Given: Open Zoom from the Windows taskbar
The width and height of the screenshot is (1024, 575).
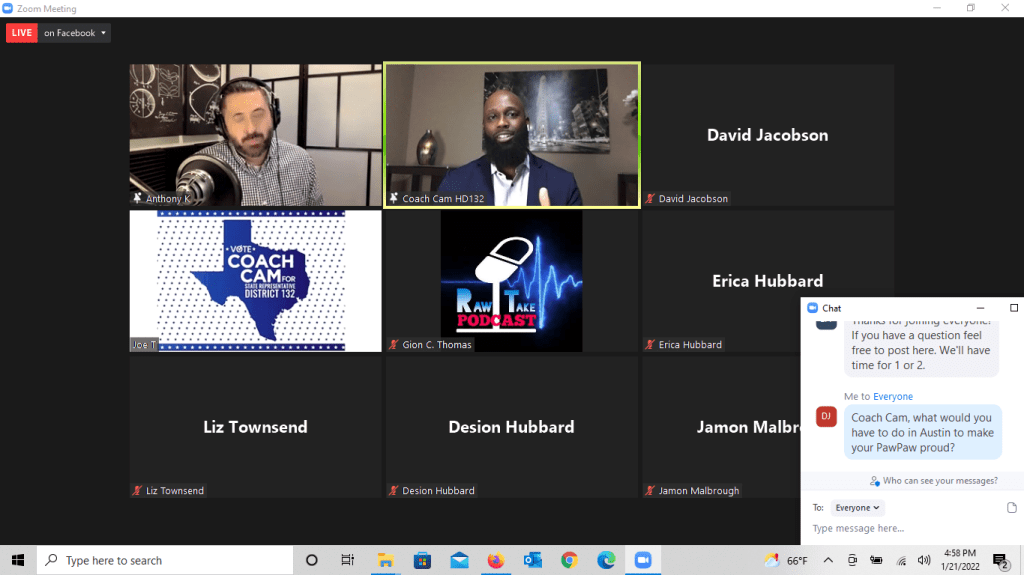Looking at the screenshot, I should 642,560.
